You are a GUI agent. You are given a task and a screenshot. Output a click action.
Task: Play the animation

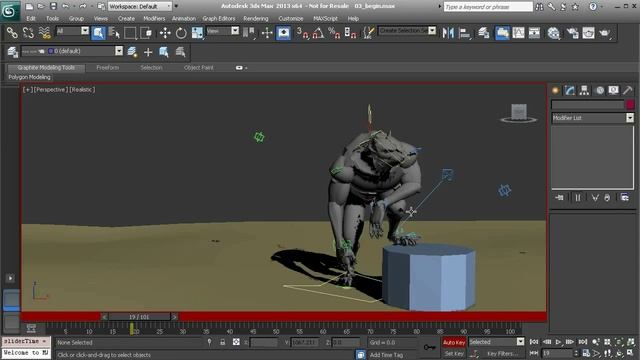(558, 342)
